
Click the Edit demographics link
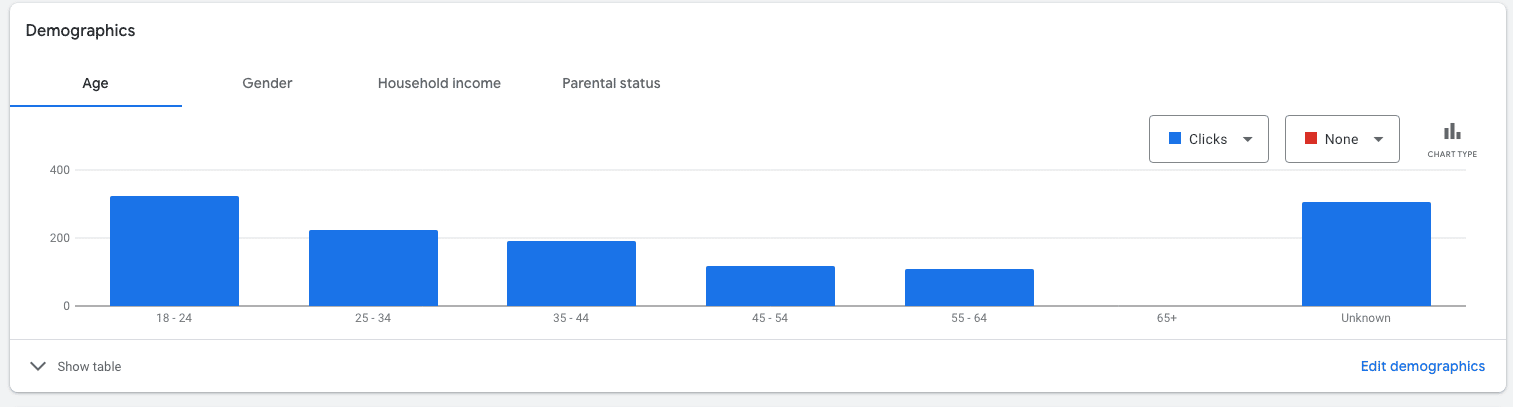[x=1423, y=366]
